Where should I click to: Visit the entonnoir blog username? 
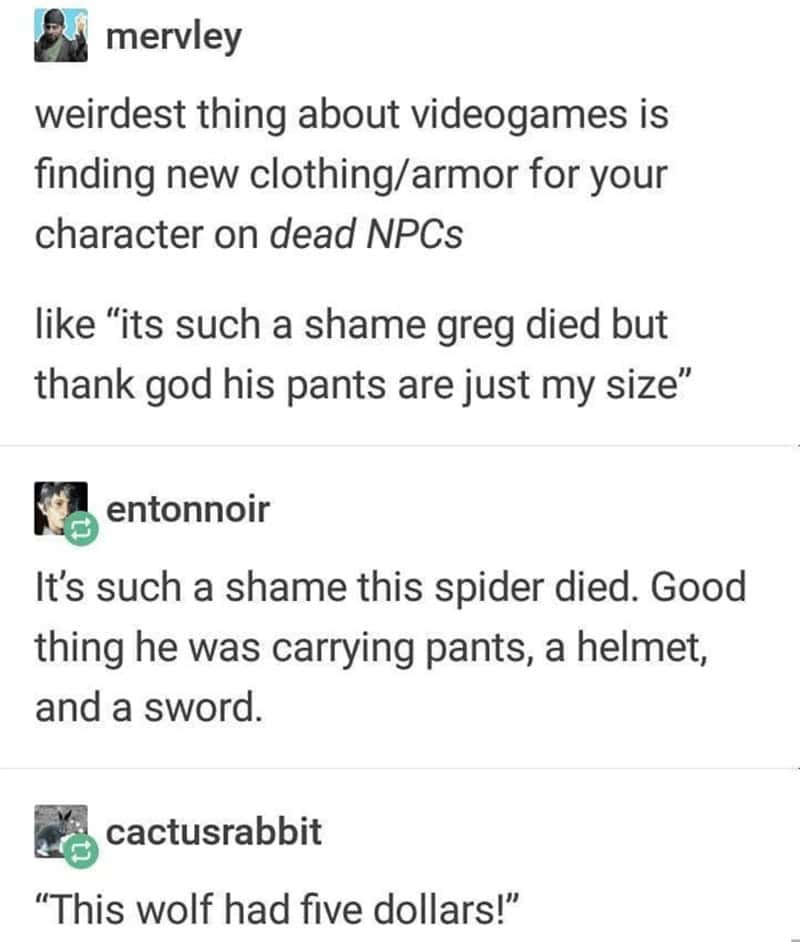(x=187, y=509)
